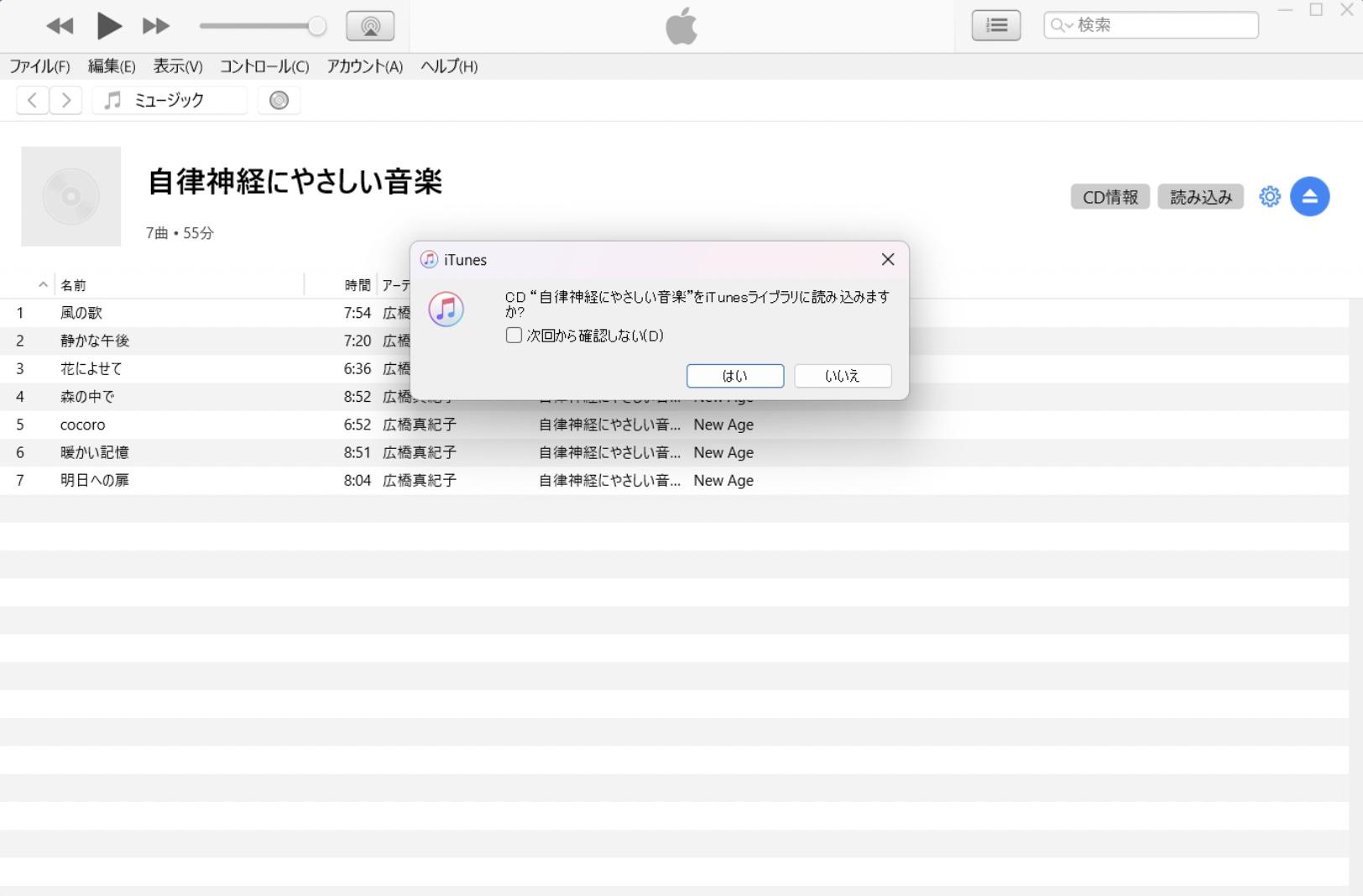Open ファイル(F) menu
Viewport: 1363px width, 896px height.
coord(39,66)
